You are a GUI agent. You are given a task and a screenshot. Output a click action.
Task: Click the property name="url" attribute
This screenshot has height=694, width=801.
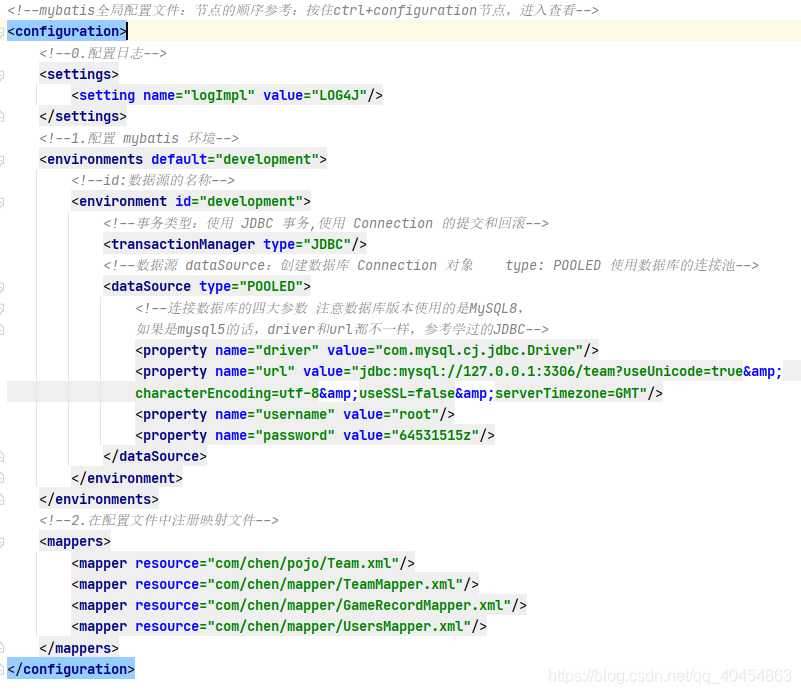[x=255, y=372]
